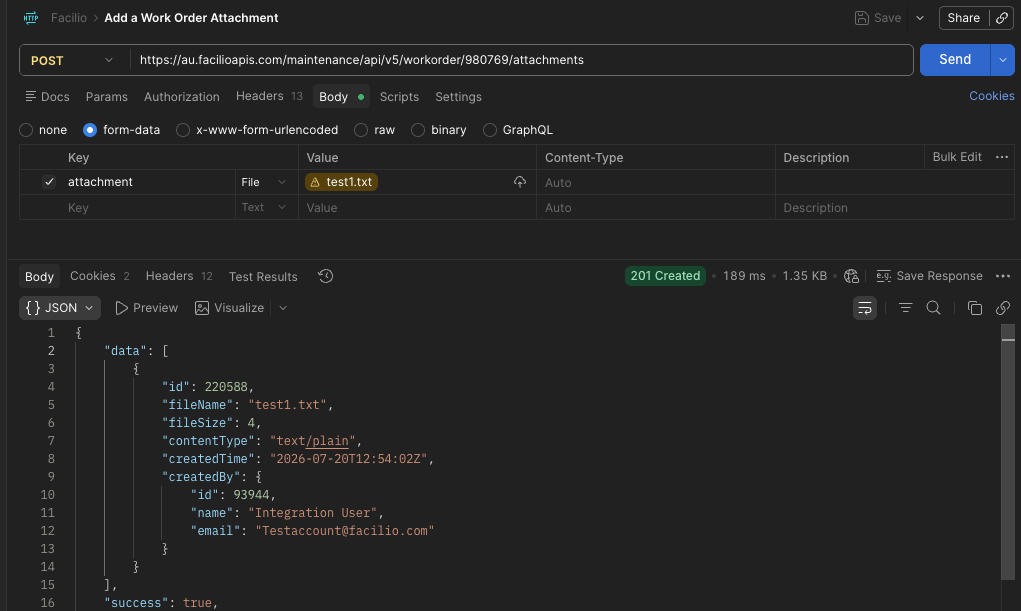Screen dimensions: 1021x611
Task: Click Bulk Edit for form-data
Action: (x=957, y=157)
